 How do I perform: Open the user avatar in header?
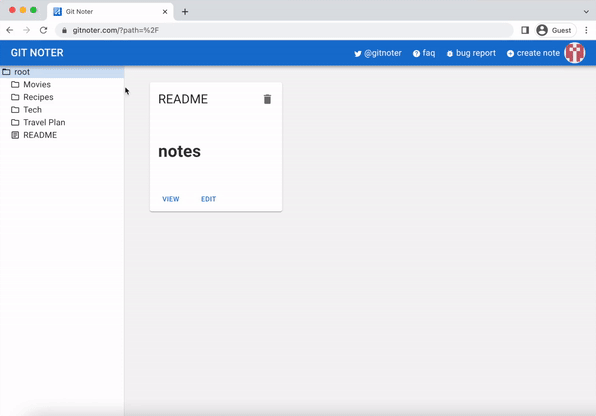(x=575, y=53)
